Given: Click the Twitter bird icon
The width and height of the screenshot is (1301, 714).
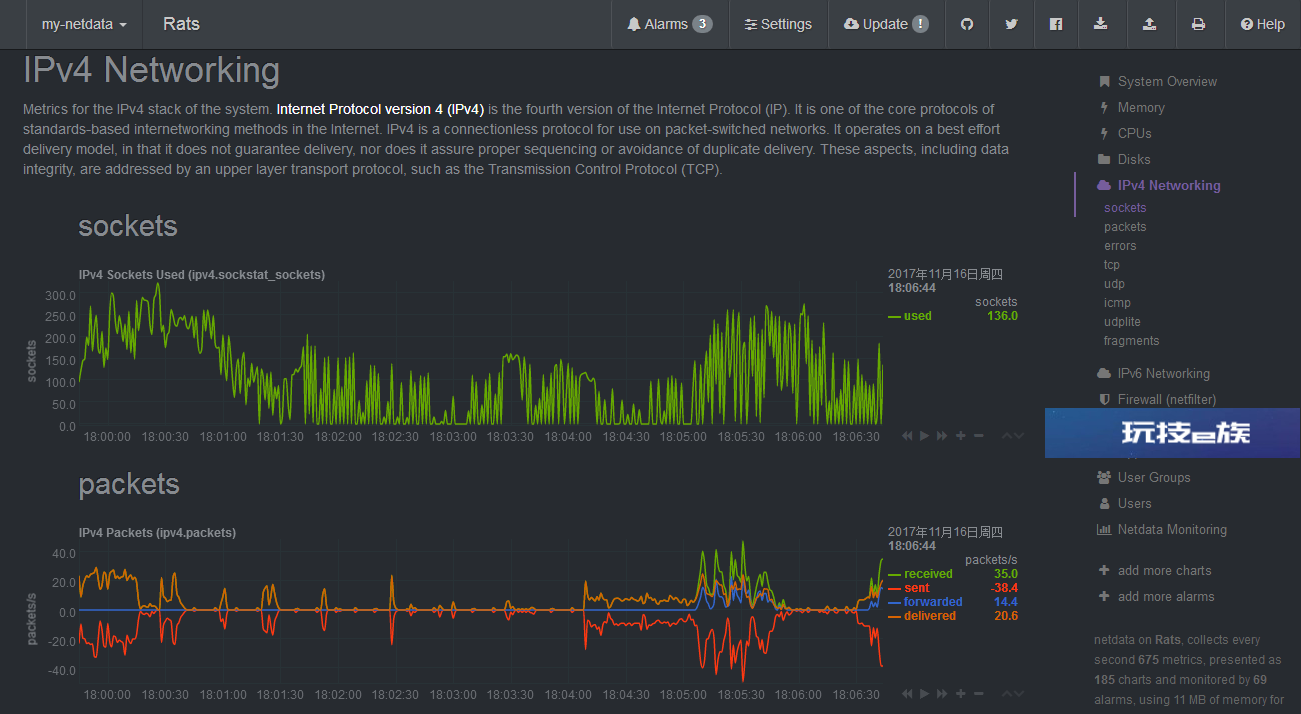Looking at the screenshot, I should coord(1011,24).
